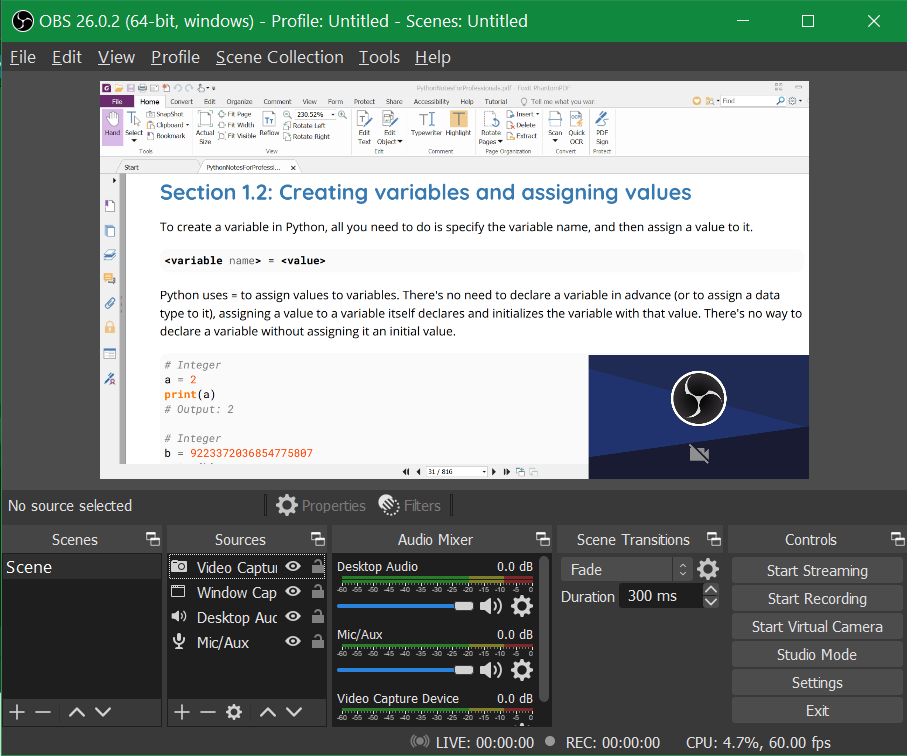Screen dimensions: 907x756
Task: Open Mic/Aux audio settings gear
Action: (x=522, y=670)
